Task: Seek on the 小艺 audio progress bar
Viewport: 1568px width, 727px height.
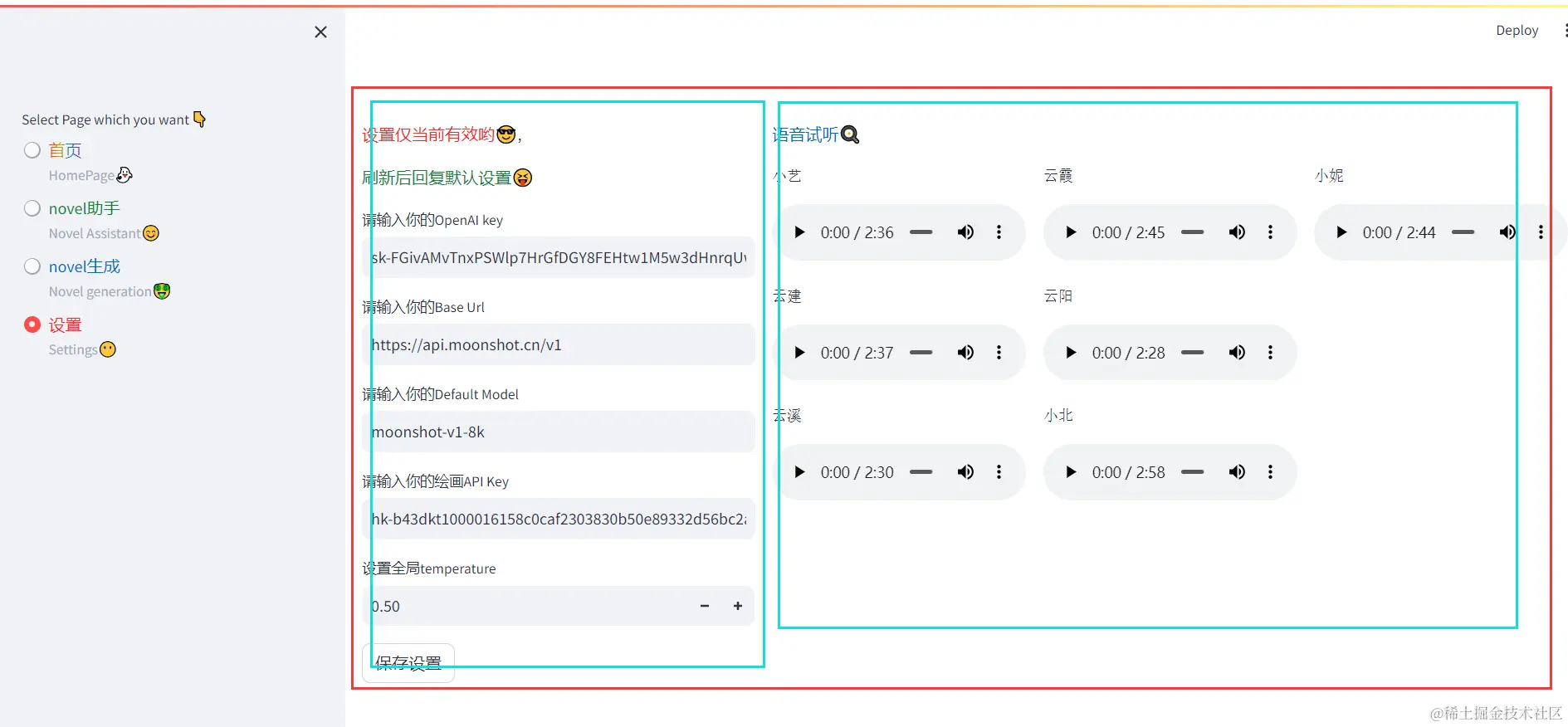Action: coord(921,232)
